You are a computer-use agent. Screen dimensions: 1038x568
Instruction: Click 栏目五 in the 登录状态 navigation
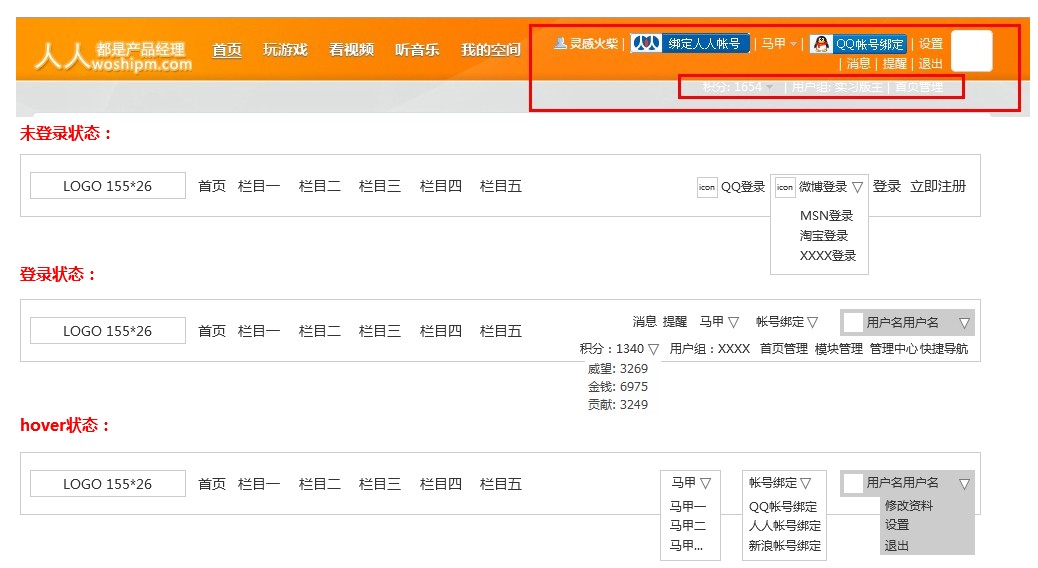500,331
